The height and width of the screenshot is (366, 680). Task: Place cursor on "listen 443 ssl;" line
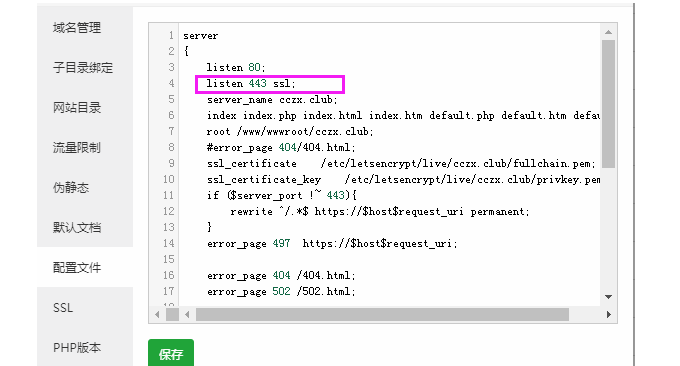coord(251,83)
